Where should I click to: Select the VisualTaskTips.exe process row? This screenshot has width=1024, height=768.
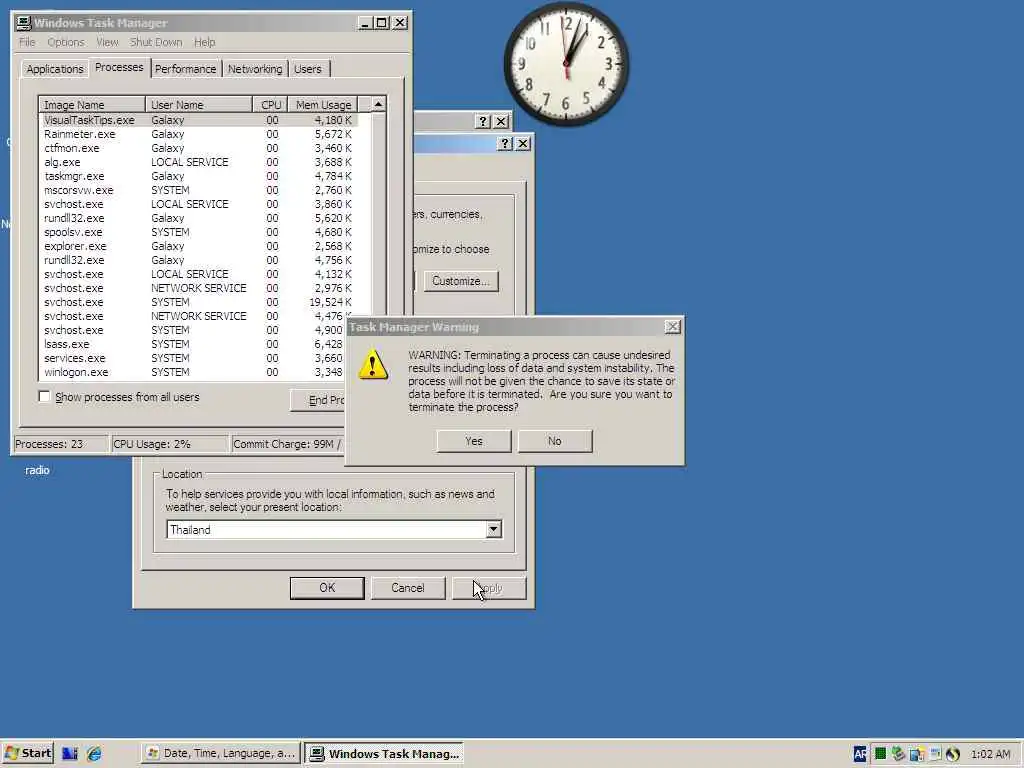(x=199, y=120)
